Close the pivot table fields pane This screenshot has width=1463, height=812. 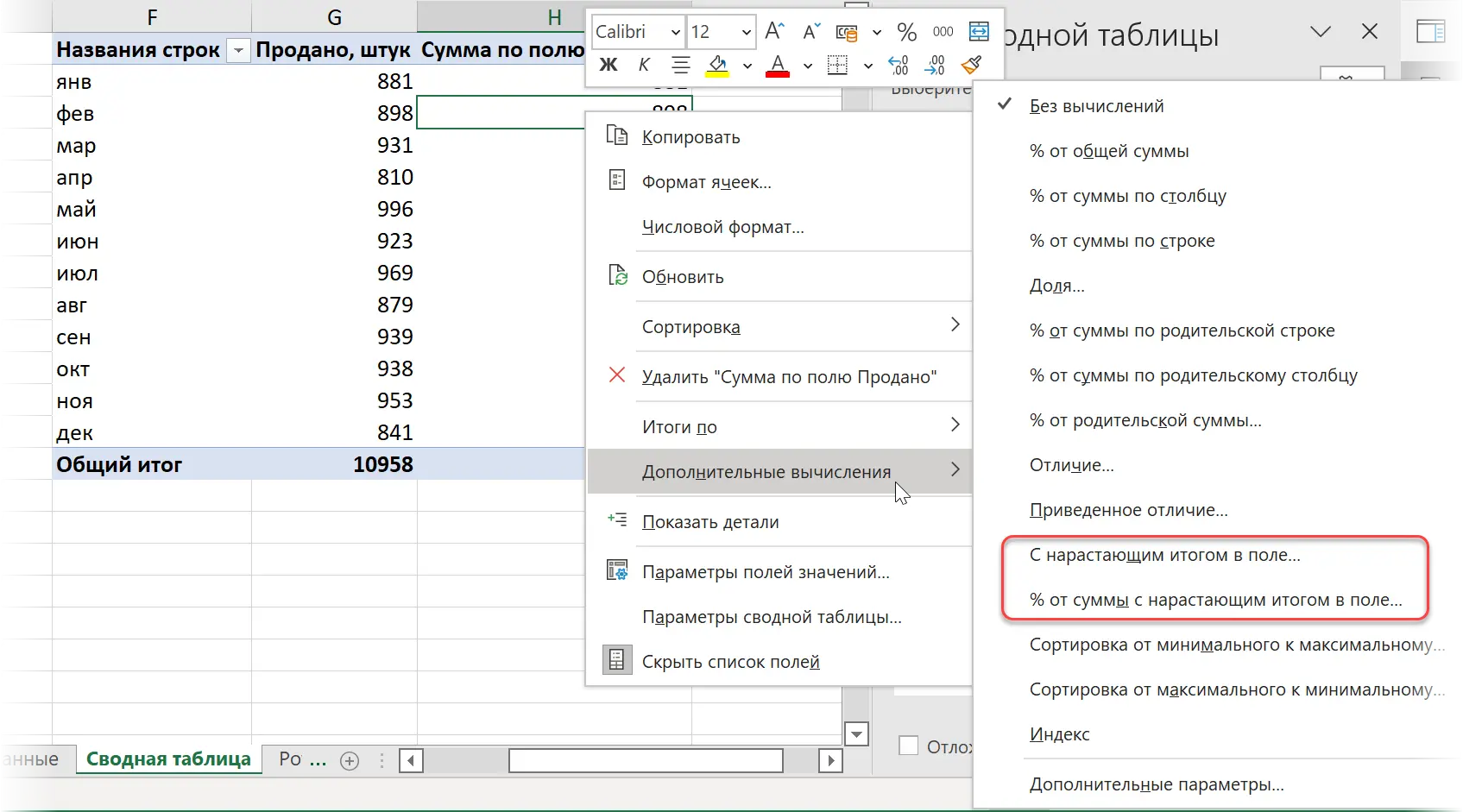coord(1370,32)
